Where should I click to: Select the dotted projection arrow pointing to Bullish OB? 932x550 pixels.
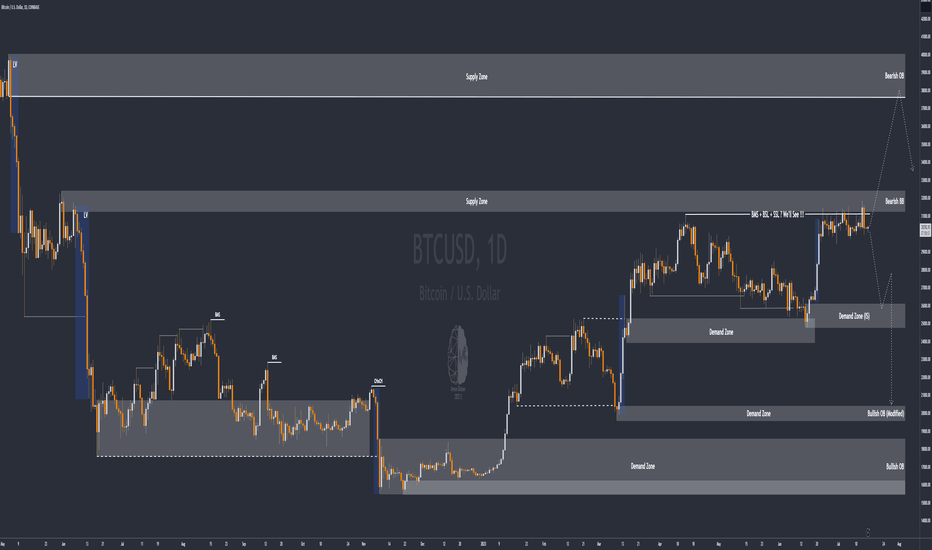891,339
